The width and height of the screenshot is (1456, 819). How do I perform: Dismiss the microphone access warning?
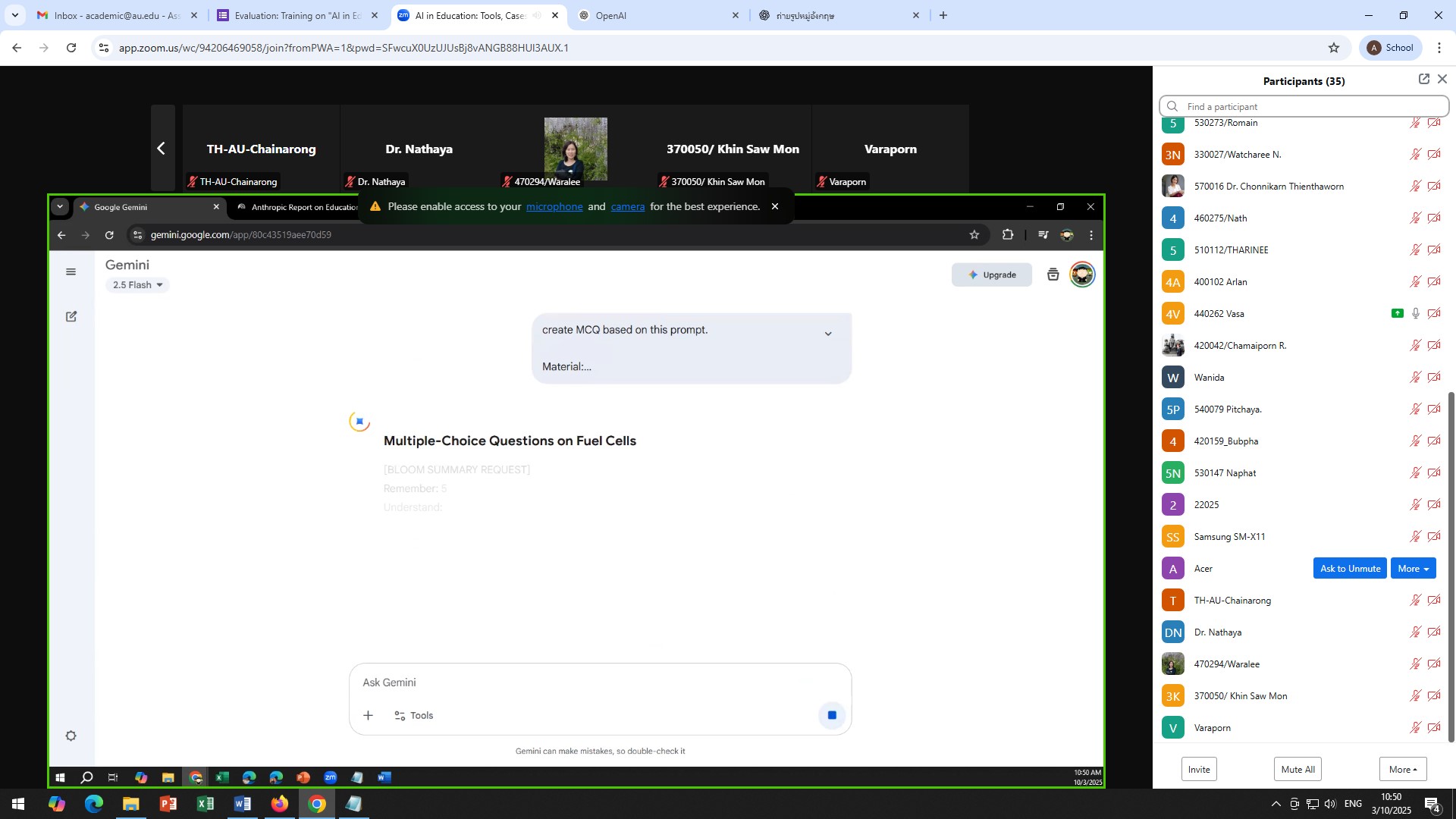pos(774,206)
